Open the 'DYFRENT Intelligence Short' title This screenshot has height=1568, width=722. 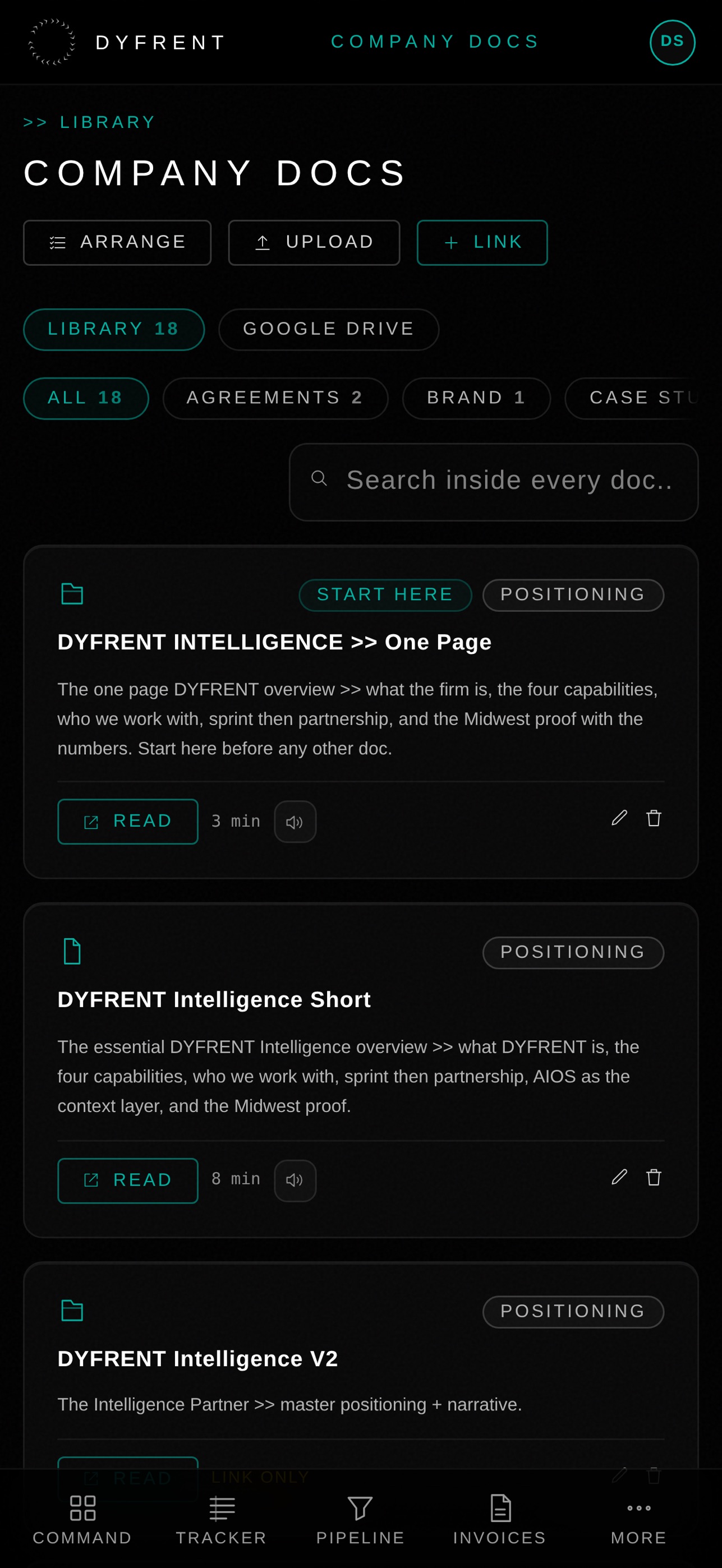click(x=214, y=1000)
